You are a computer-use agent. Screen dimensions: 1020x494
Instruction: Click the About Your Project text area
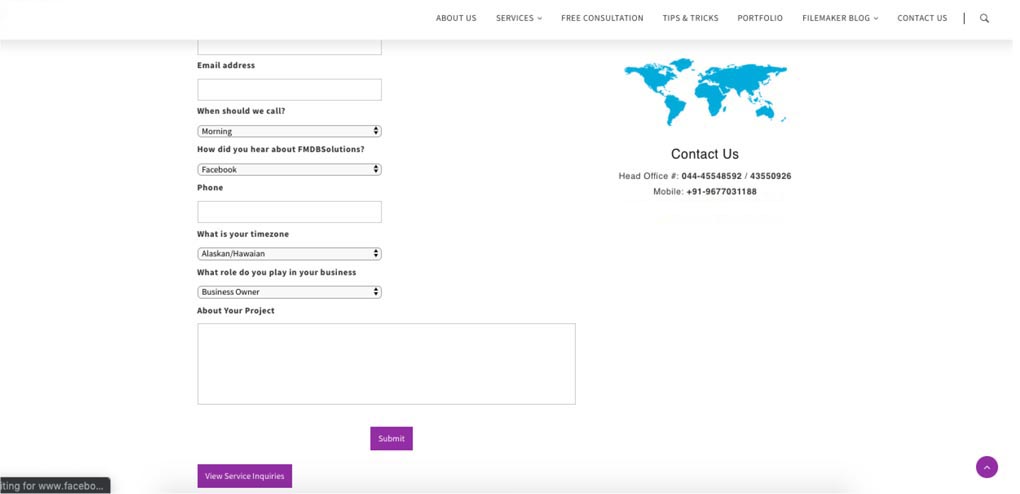[386, 364]
